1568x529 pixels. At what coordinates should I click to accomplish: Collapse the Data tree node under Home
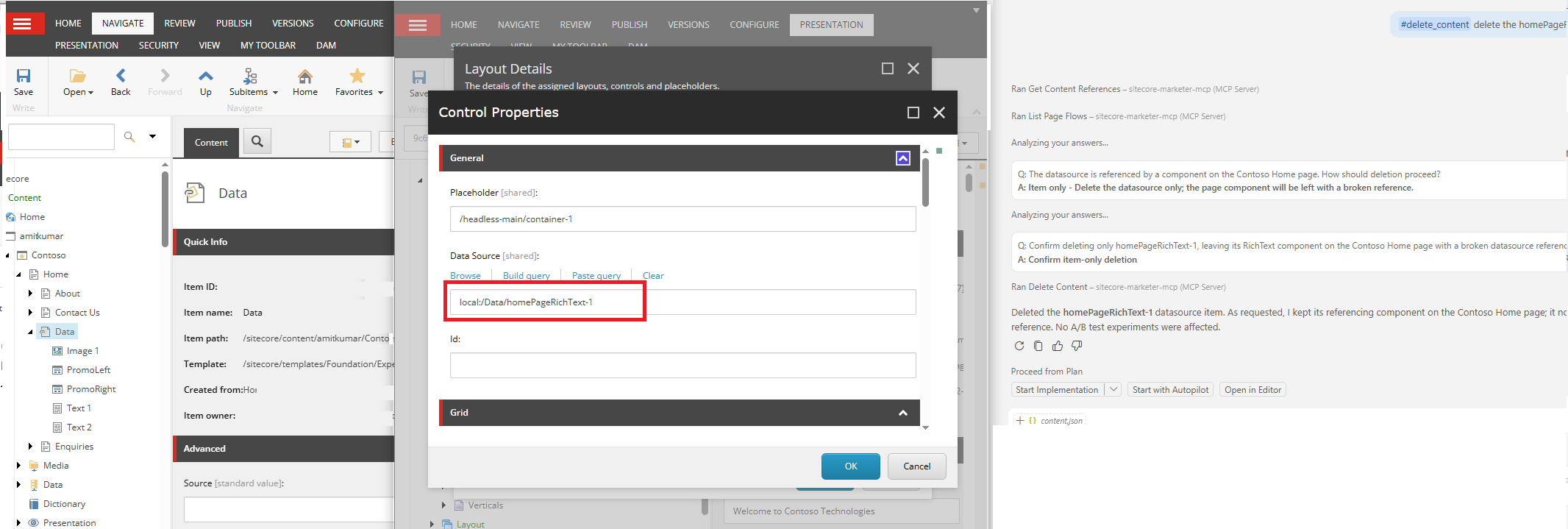coord(30,332)
